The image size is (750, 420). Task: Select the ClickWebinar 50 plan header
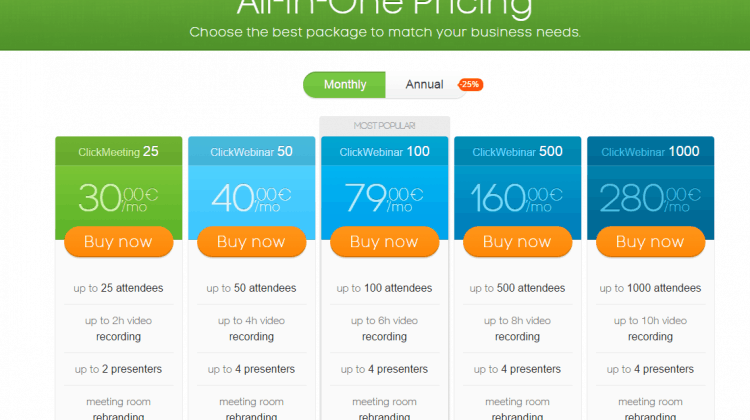click(x=252, y=152)
